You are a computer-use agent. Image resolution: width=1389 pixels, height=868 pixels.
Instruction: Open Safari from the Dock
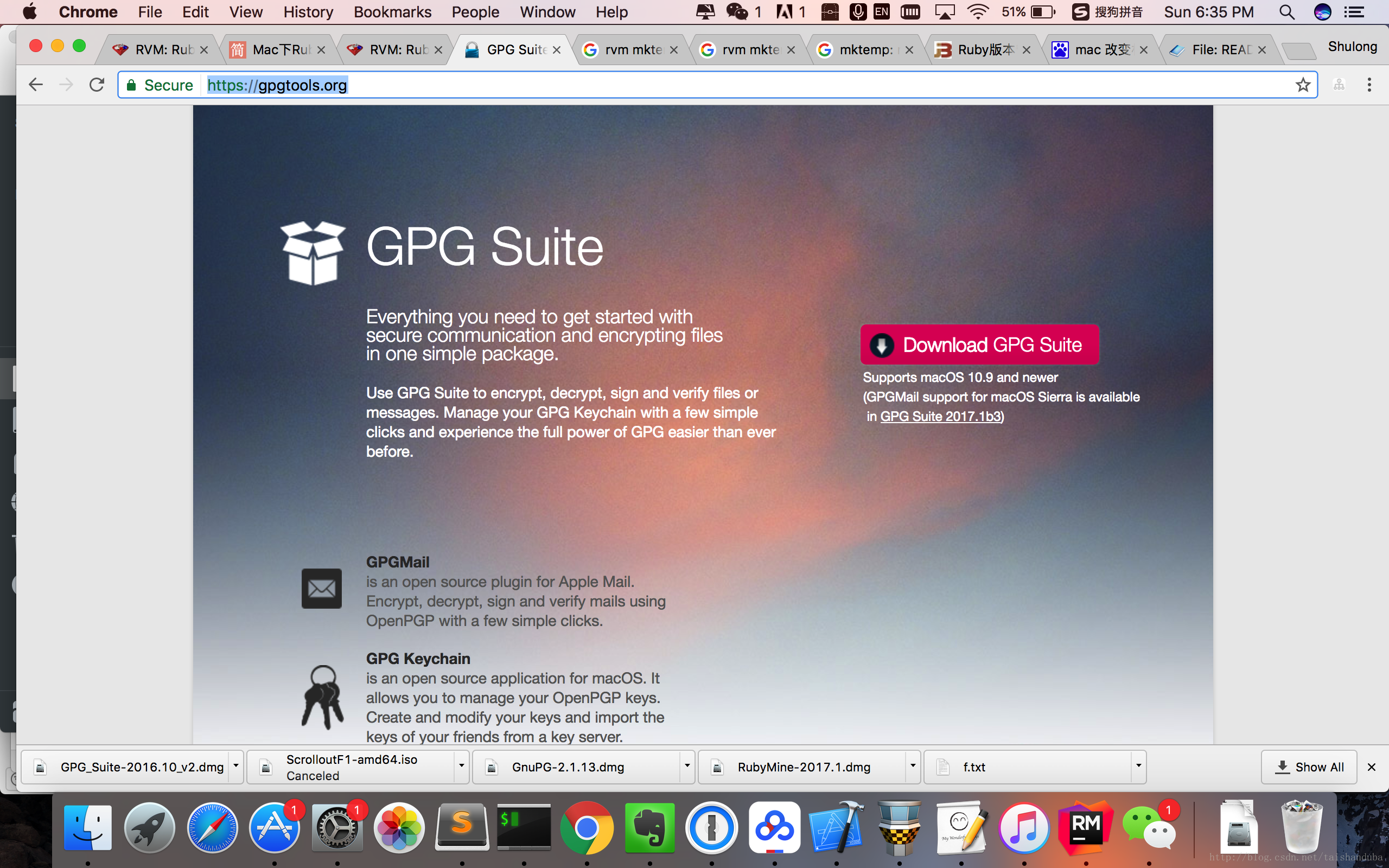[212, 827]
